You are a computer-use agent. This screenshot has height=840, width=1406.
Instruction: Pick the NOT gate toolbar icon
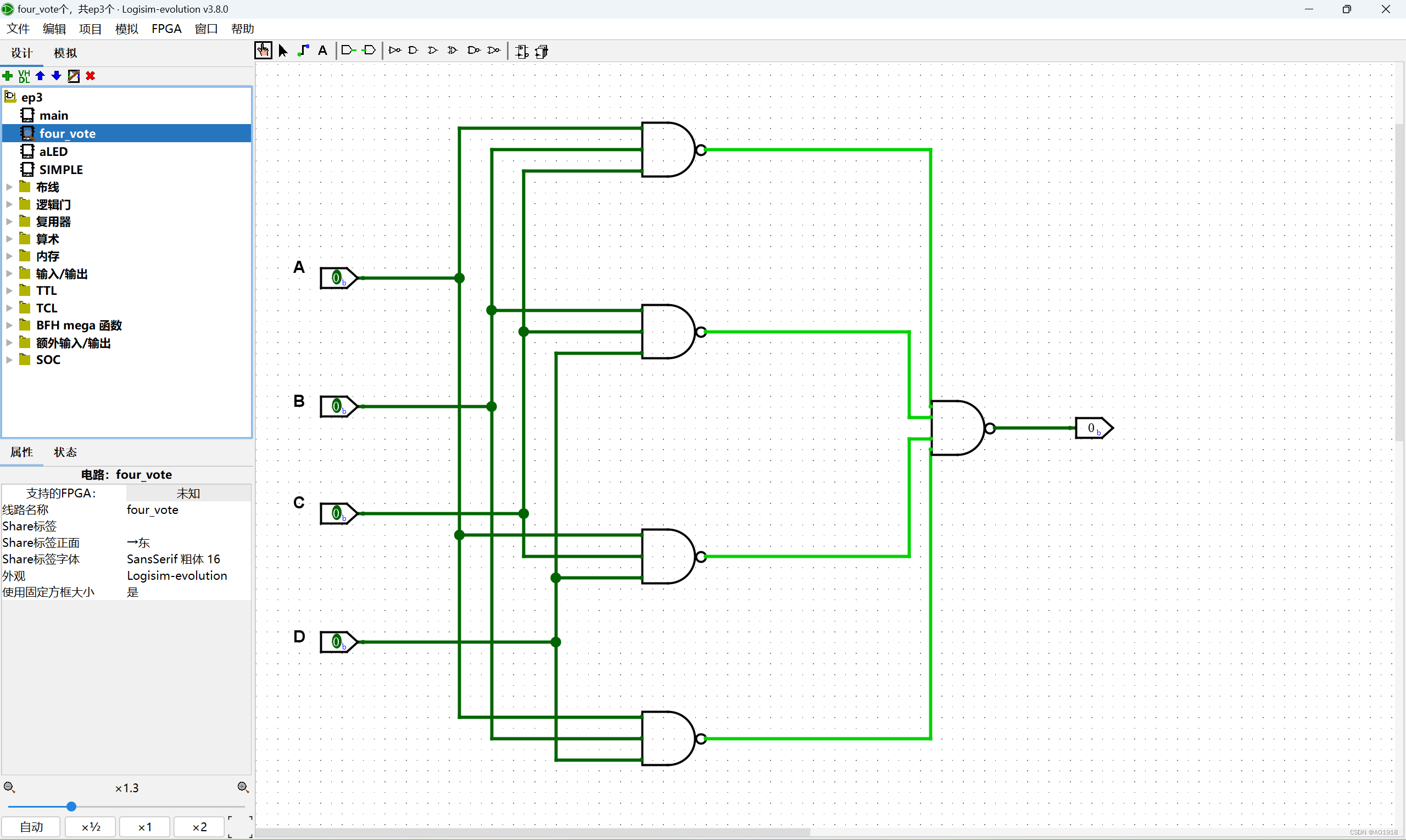[395, 51]
